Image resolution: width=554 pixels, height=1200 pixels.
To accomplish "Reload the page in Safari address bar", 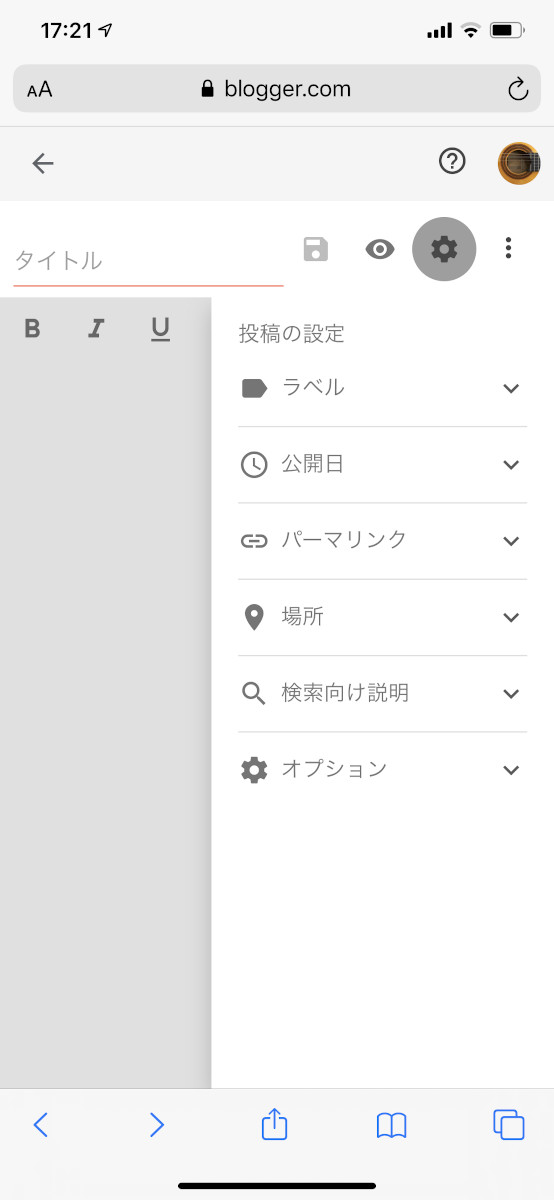I will pos(517,89).
